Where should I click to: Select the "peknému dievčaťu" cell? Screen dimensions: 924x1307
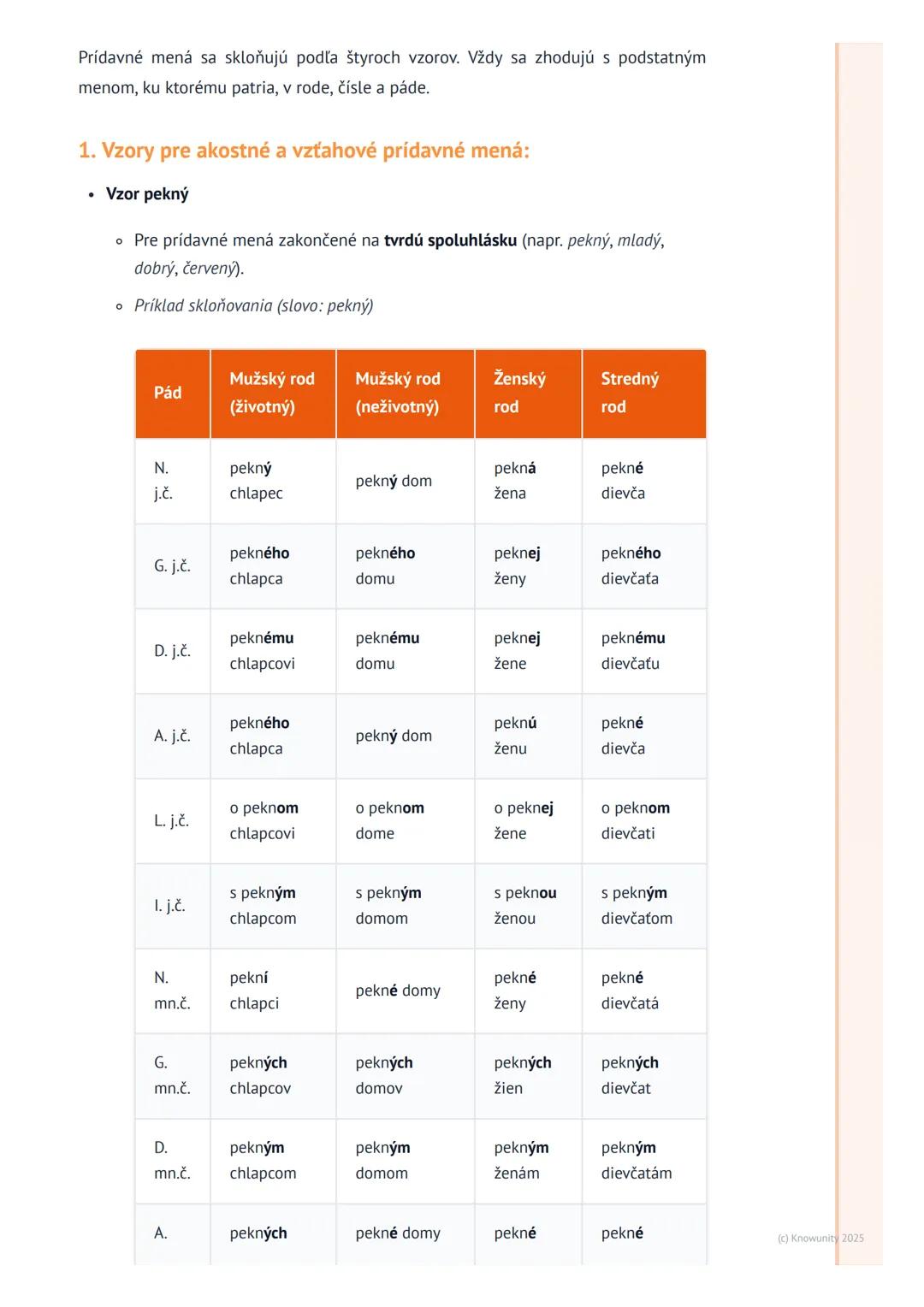[633, 651]
